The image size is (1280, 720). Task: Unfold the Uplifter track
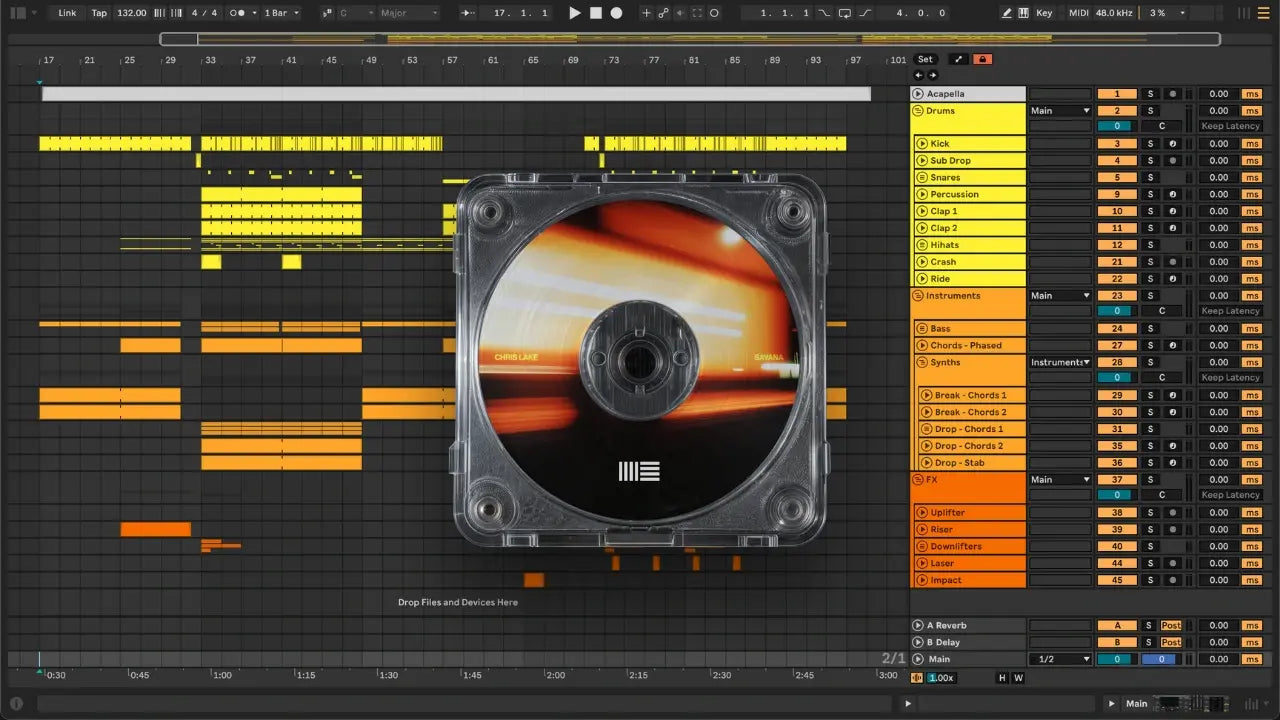point(922,513)
